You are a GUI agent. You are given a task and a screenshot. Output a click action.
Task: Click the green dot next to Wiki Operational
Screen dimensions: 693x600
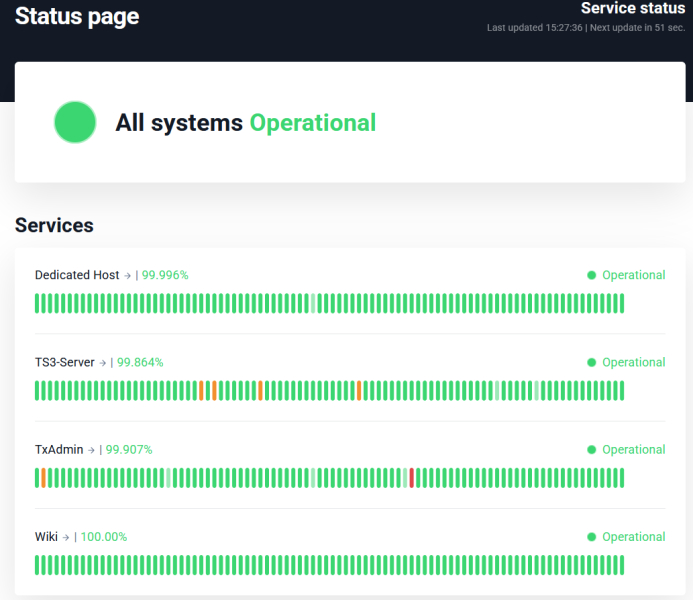click(x=592, y=537)
